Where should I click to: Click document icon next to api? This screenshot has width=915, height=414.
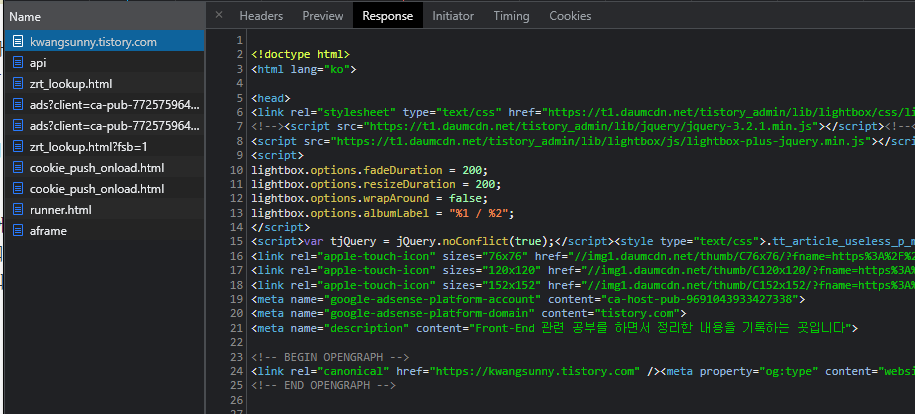click(x=19, y=62)
